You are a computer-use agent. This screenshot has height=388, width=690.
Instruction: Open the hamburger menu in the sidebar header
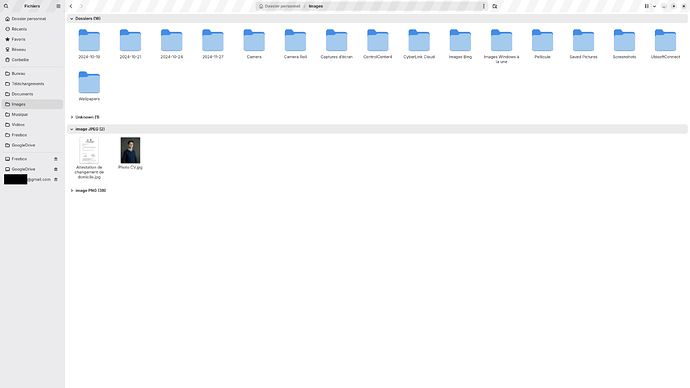[58, 6]
